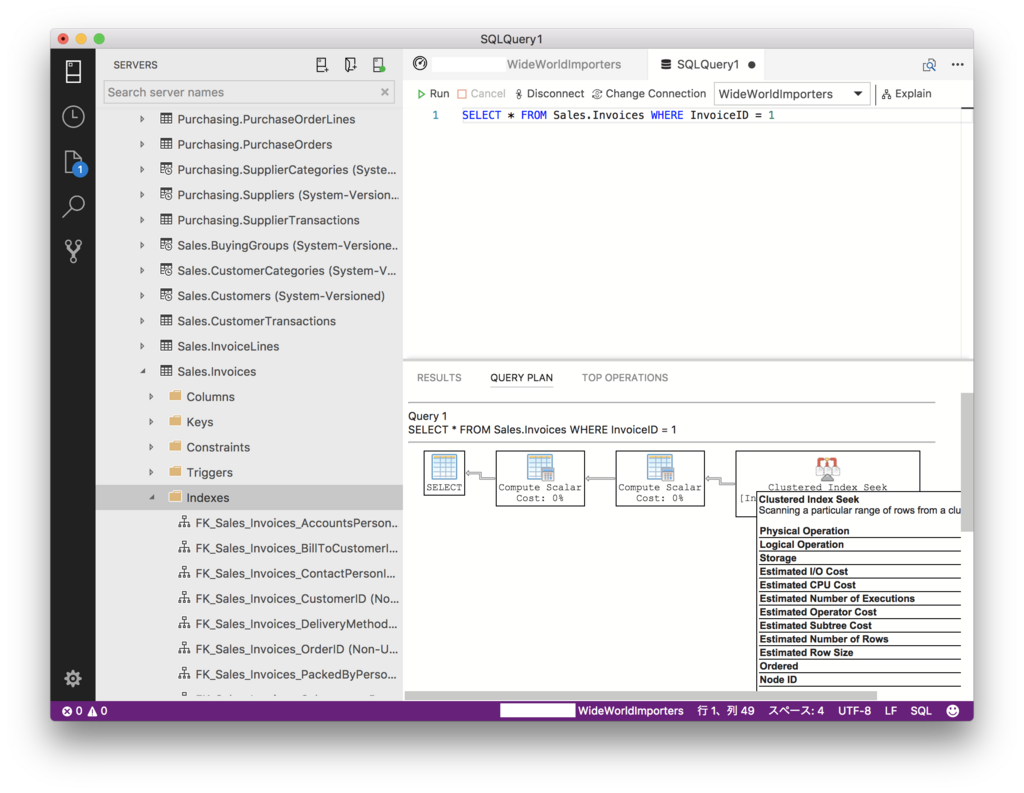
Task: Toggle the search query preview icon near tabs
Action: point(929,64)
